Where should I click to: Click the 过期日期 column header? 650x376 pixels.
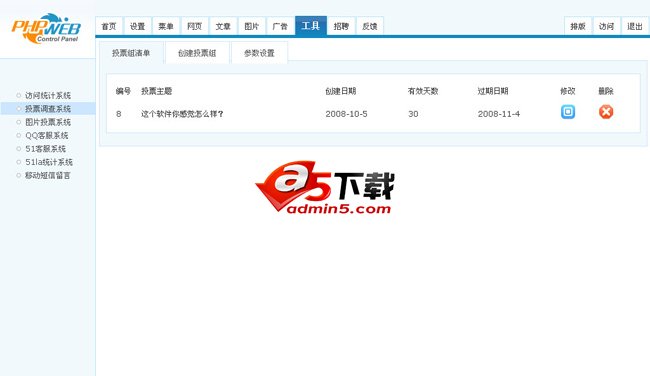coord(493,91)
